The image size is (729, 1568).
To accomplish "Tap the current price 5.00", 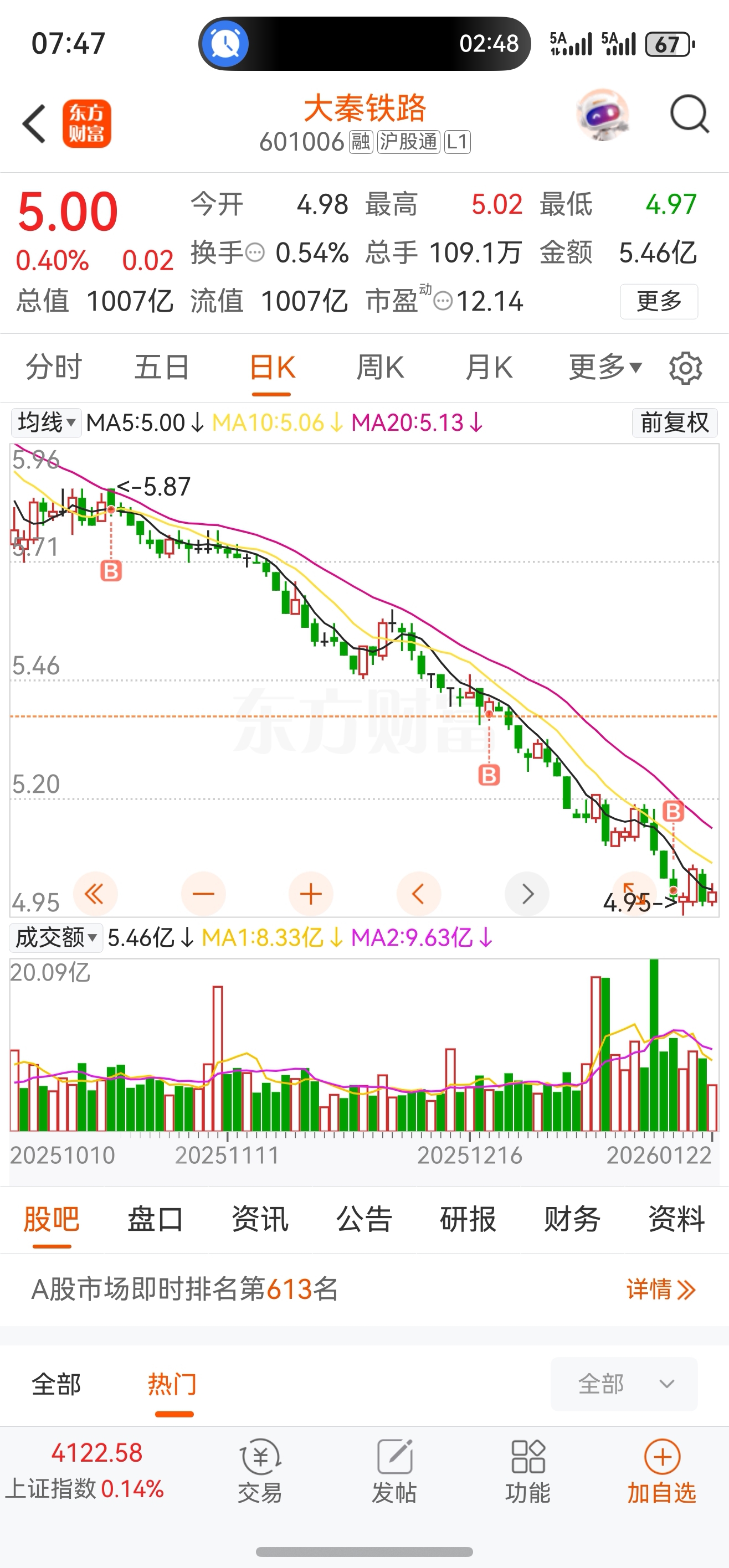I will tap(68, 212).
